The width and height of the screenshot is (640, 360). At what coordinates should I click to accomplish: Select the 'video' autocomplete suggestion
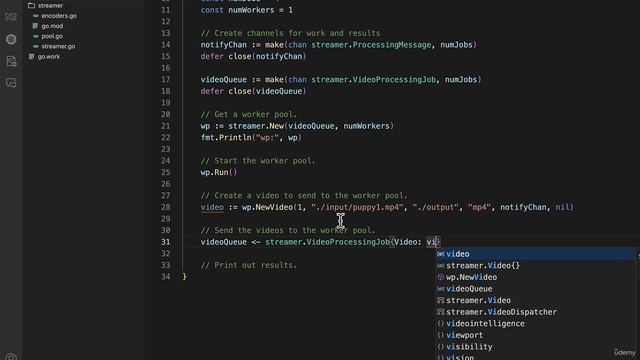[535, 254]
